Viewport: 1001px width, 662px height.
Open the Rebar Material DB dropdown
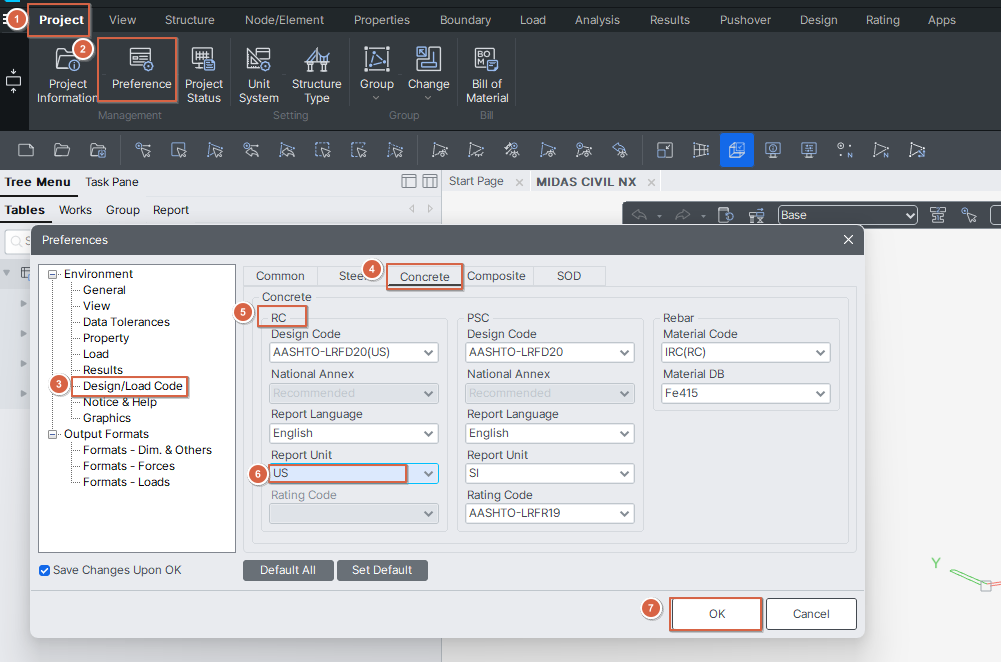pos(746,393)
